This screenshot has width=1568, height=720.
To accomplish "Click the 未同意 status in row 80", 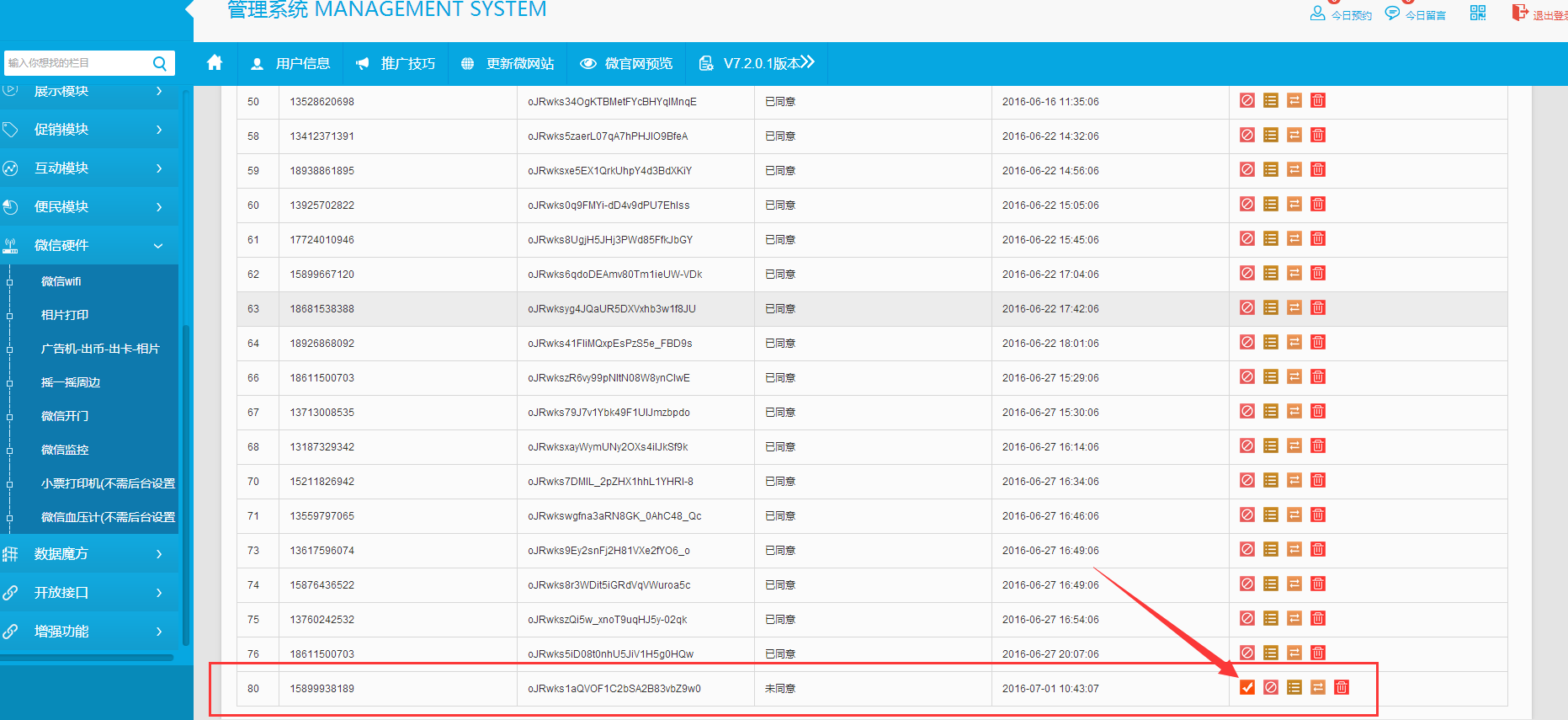I will click(x=780, y=689).
